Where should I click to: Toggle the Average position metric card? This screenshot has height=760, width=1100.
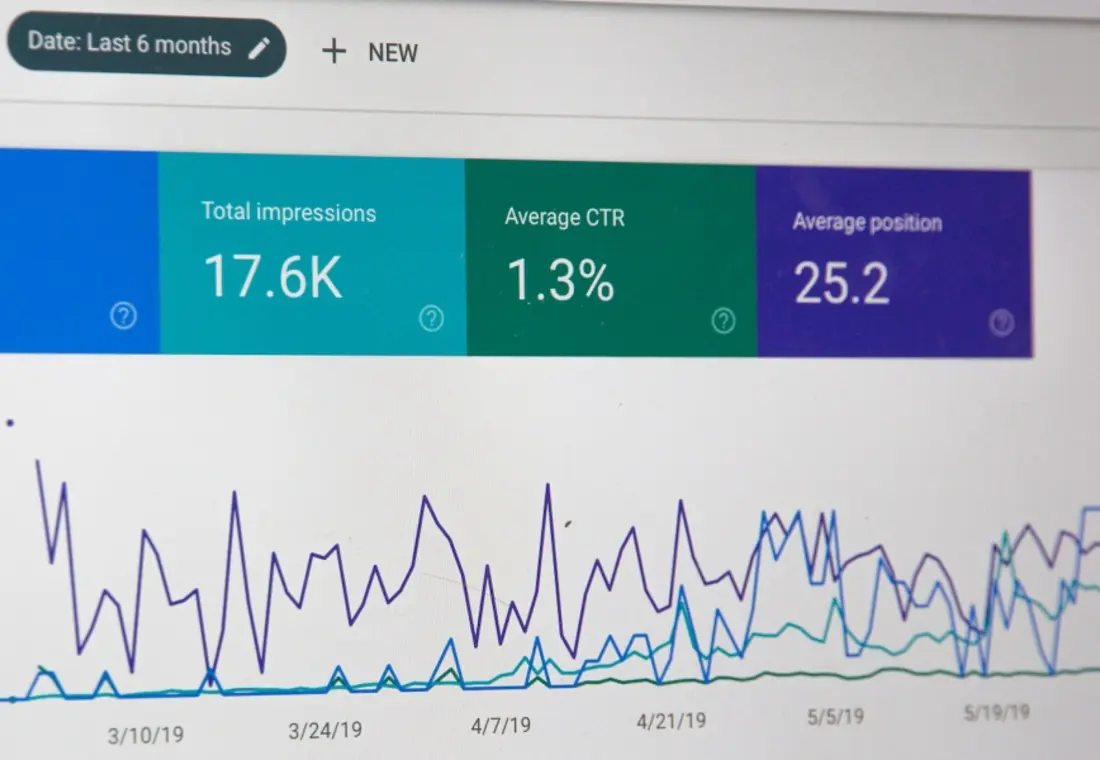coord(893,262)
